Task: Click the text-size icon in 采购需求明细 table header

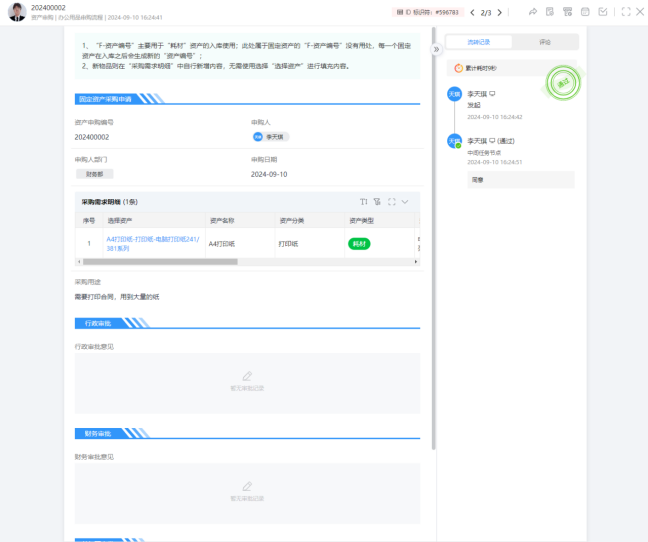Action: pos(364,201)
